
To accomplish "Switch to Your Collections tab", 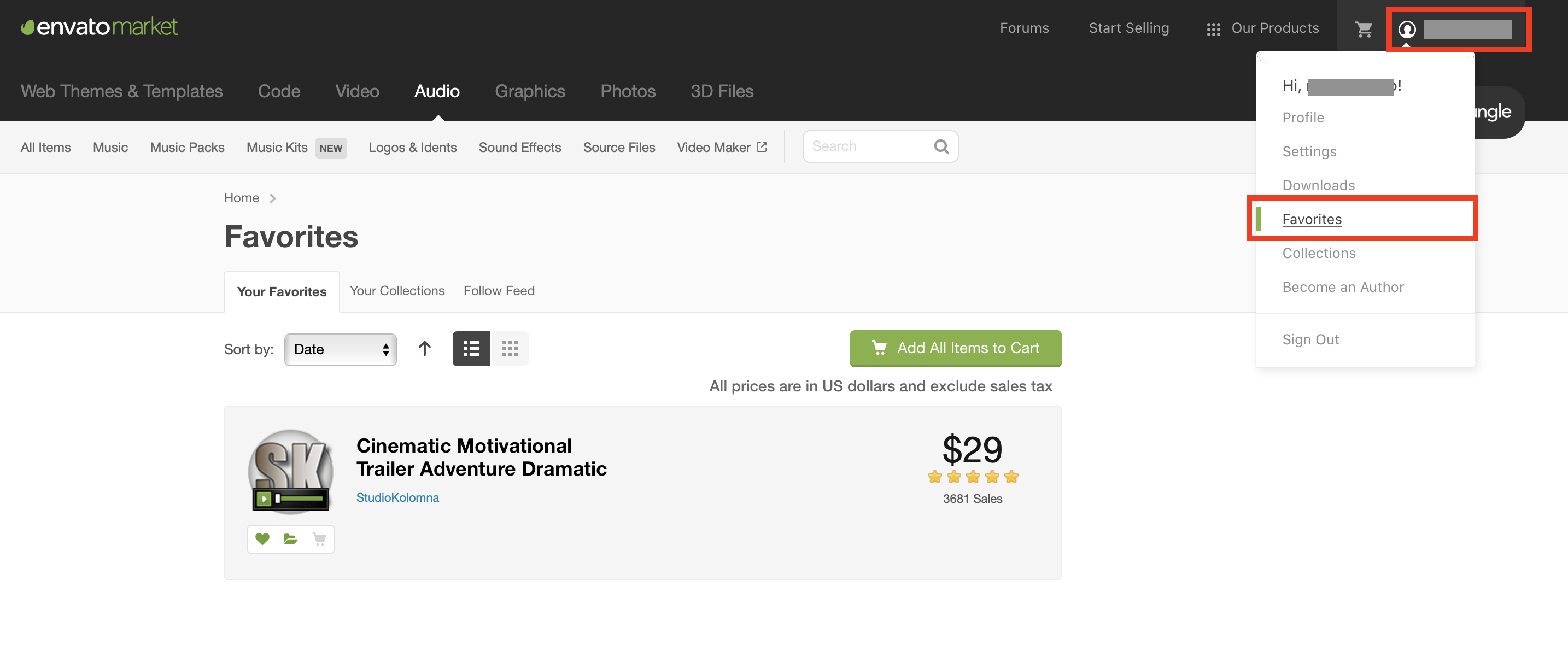I will point(397,291).
